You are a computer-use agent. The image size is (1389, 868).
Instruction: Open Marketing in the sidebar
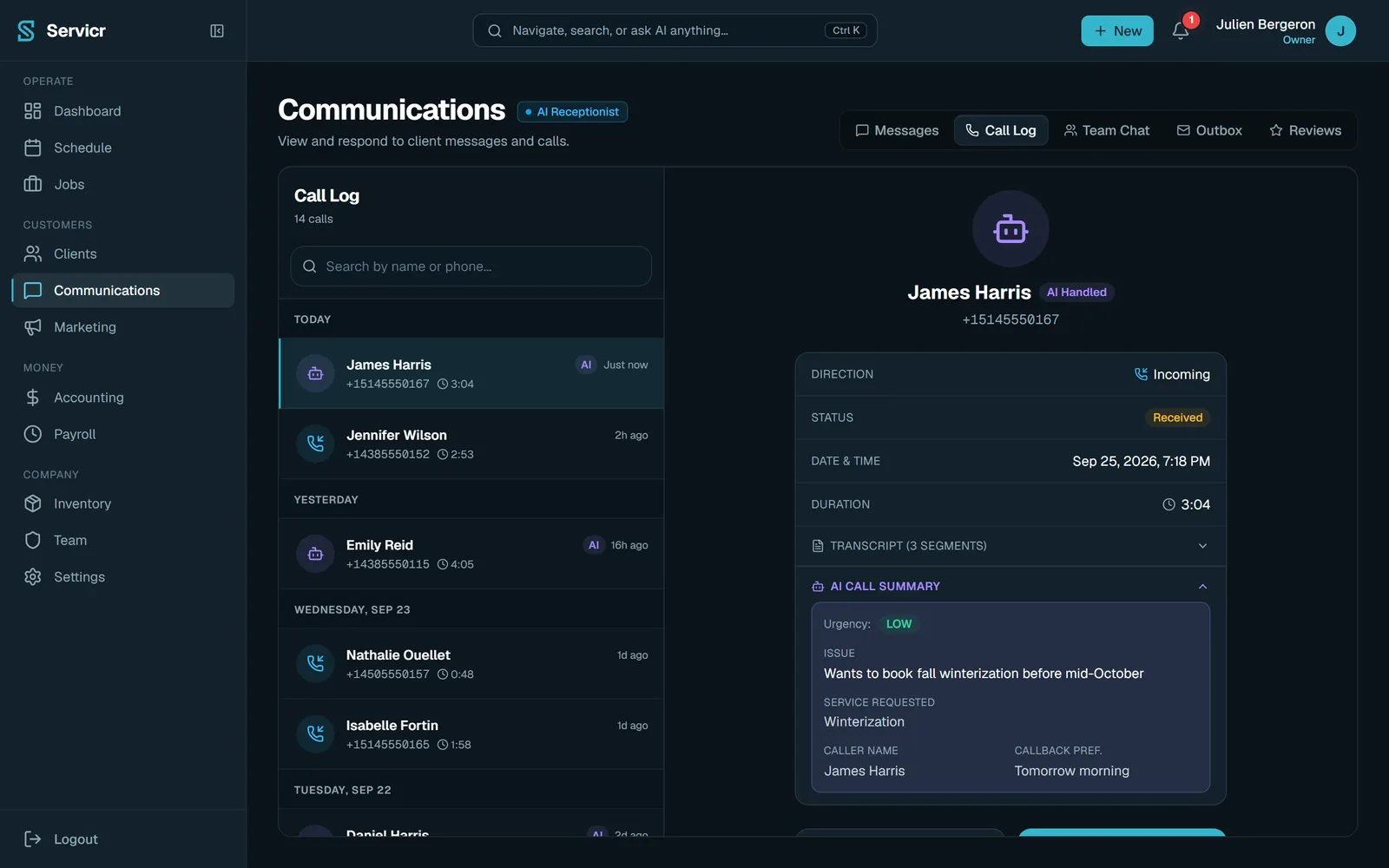[x=122, y=326]
